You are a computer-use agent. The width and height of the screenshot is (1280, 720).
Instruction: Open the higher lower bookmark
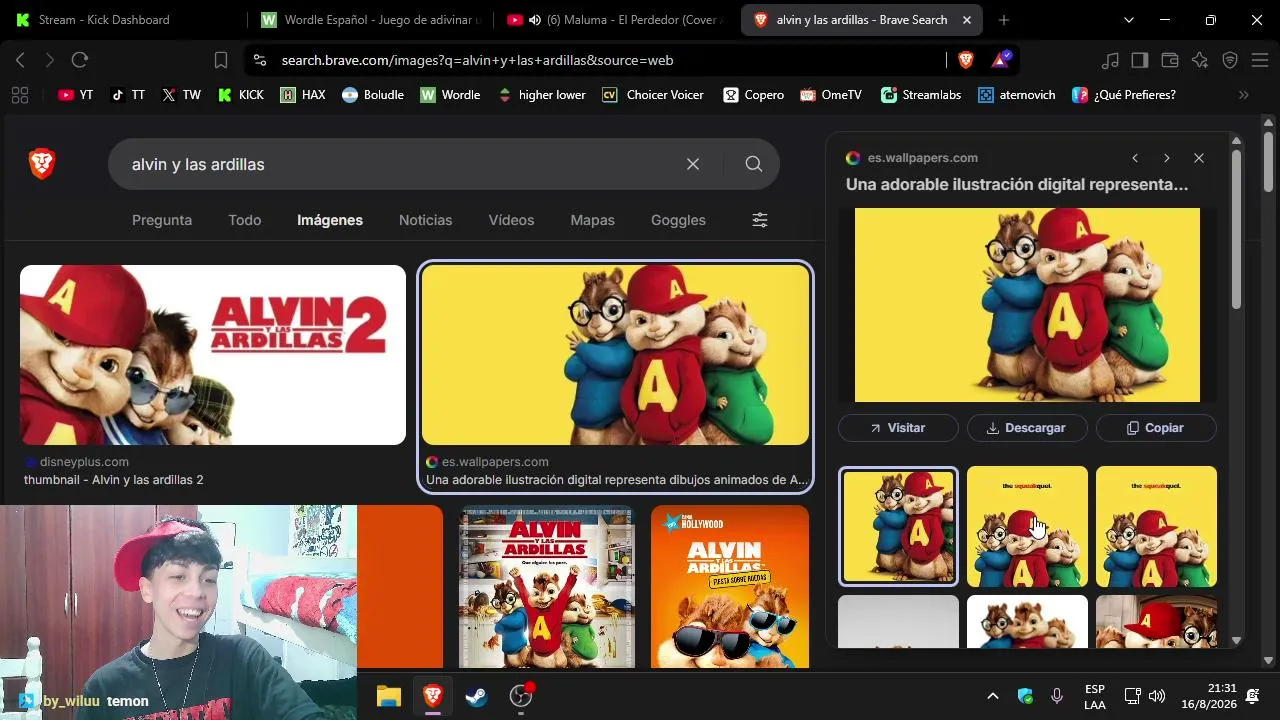tap(541, 95)
